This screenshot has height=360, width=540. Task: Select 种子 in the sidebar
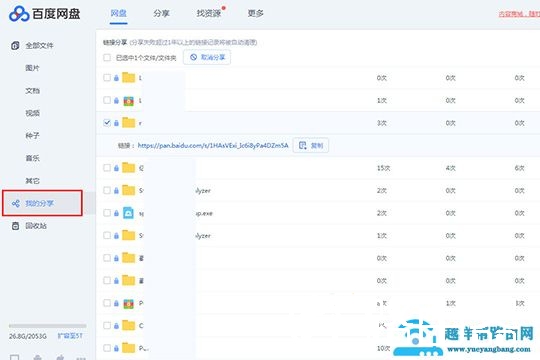(x=32, y=136)
